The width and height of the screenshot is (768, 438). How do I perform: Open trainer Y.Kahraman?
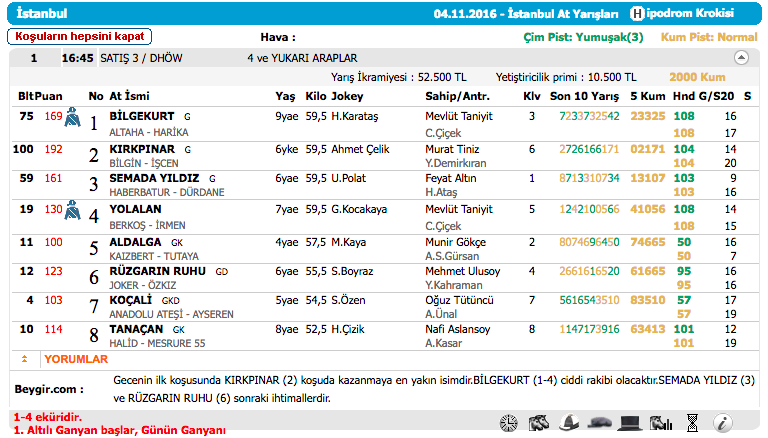pyautogui.click(x=454, y=285)
